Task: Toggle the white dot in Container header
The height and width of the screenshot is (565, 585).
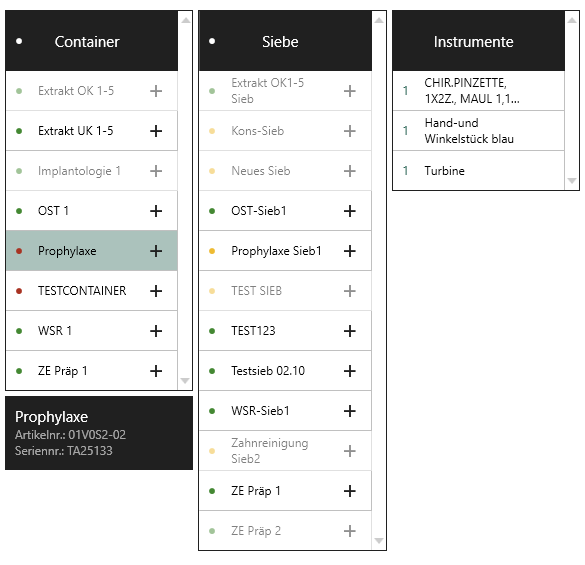Action: coord(19,41)
